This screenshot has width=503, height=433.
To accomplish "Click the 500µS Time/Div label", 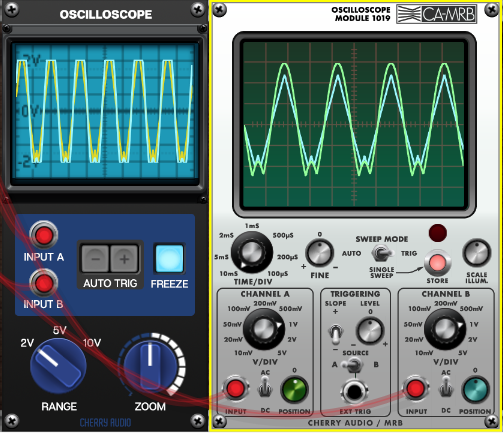I will [283, 235].
